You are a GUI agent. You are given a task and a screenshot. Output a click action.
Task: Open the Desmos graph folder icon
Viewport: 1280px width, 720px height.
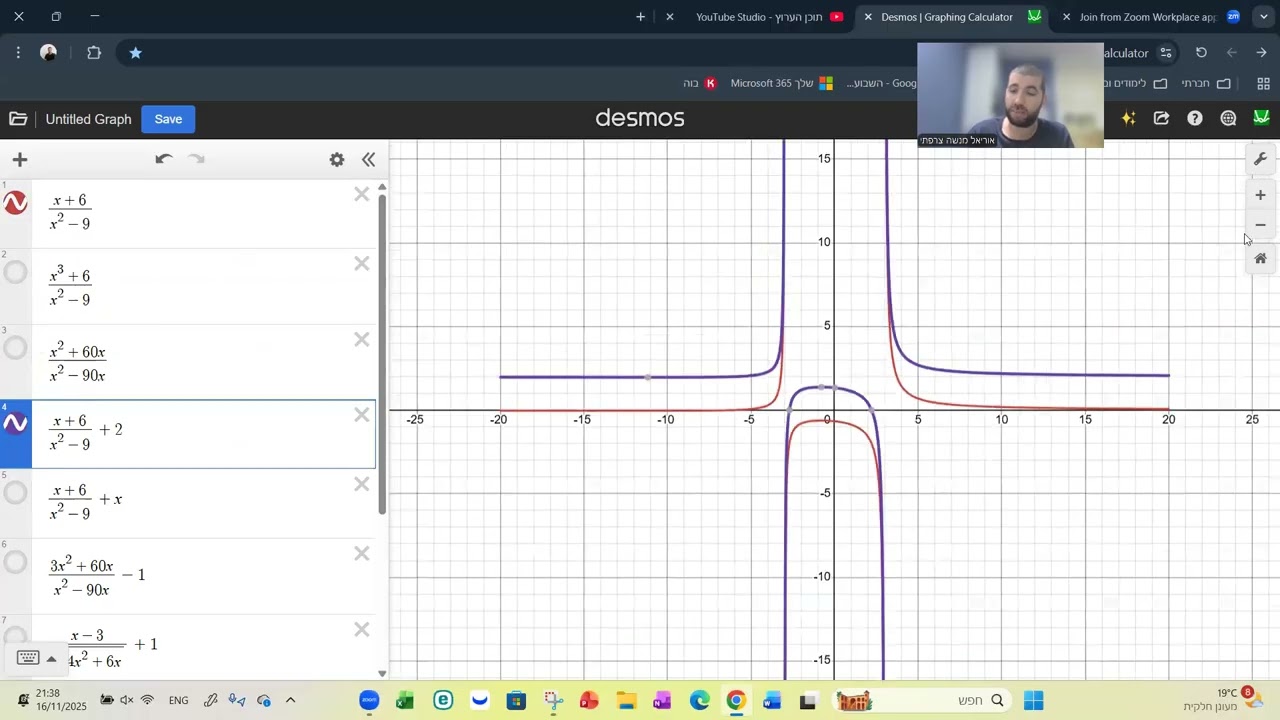pos(18,119)
